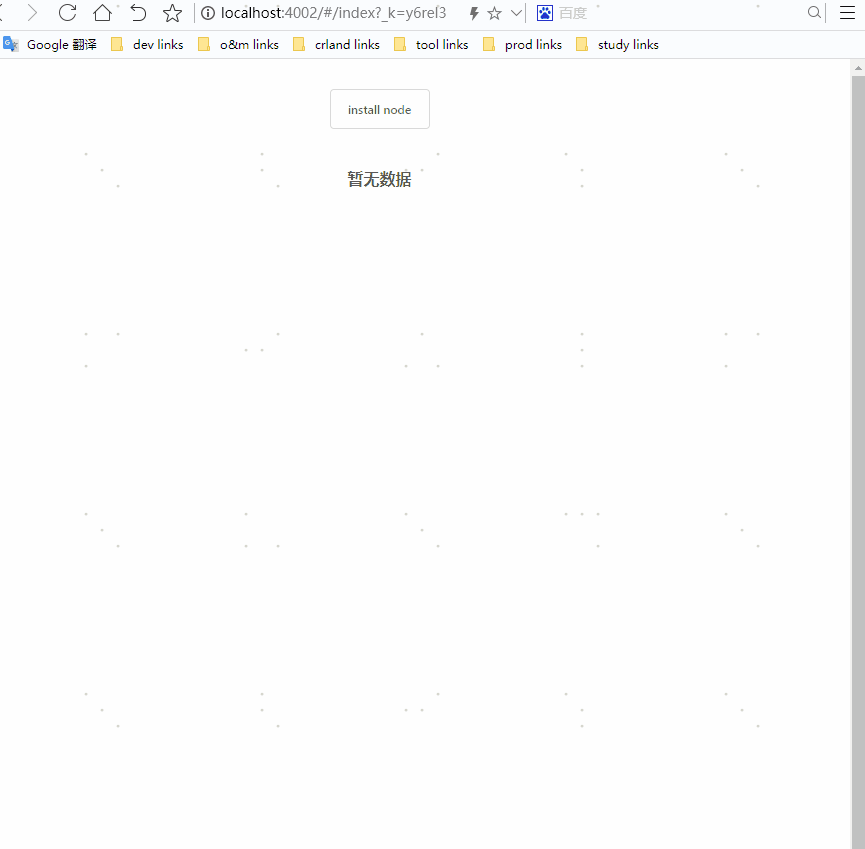Click the magnifier search icon
The height and width of the screenshot is (849, 865).
tap(814, 13)
